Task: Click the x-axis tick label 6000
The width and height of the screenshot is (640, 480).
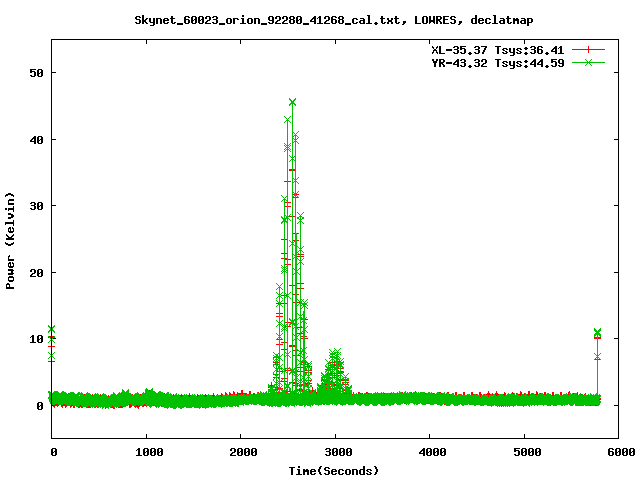Action: (x=621, y=452)
